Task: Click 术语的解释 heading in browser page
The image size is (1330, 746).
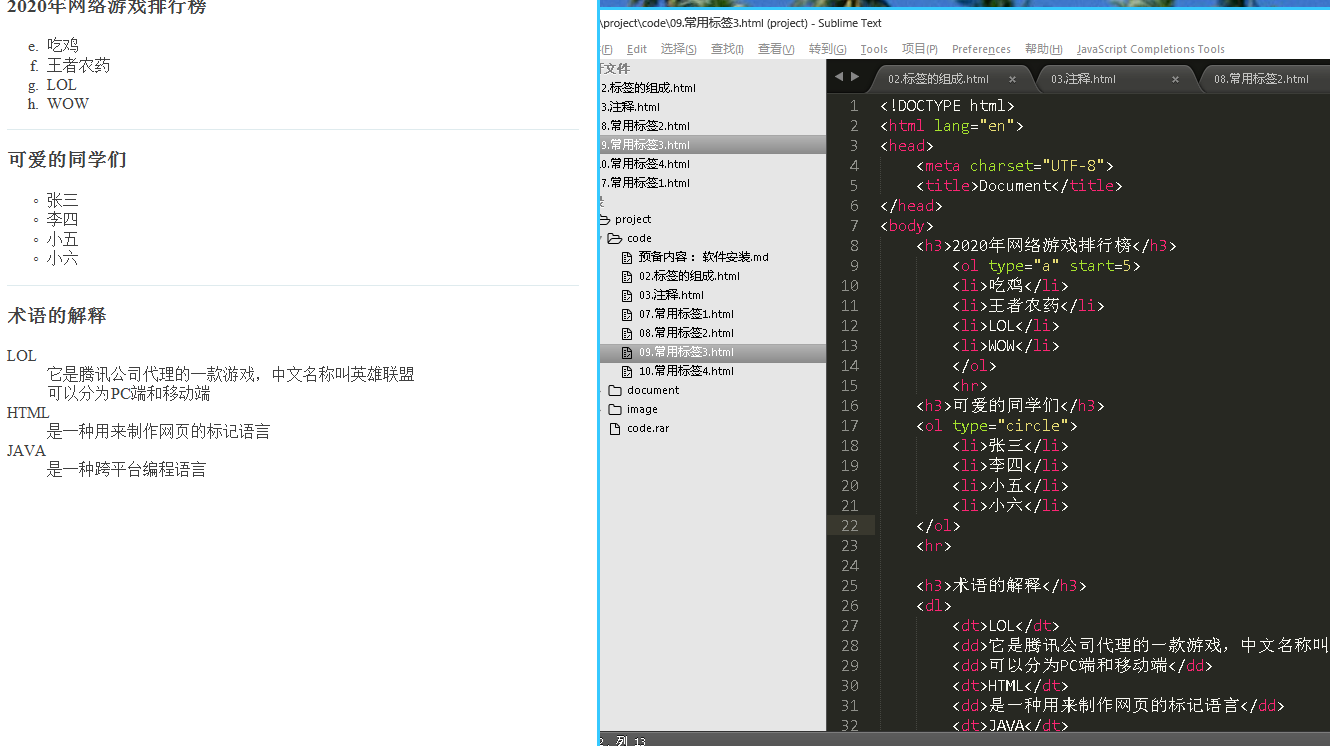Action: [57, 316]
